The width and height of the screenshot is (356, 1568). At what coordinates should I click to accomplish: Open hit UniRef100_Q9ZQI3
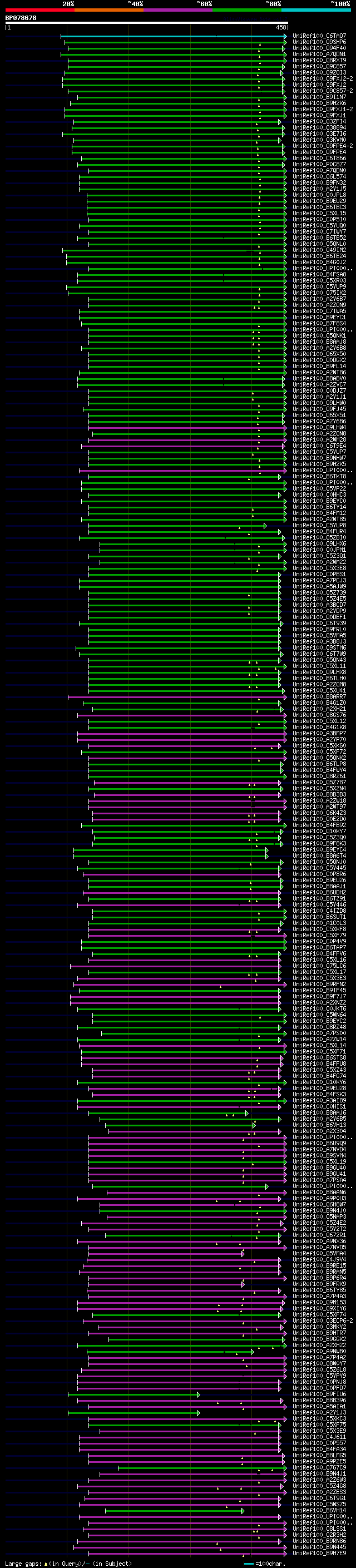click(319, 73)
